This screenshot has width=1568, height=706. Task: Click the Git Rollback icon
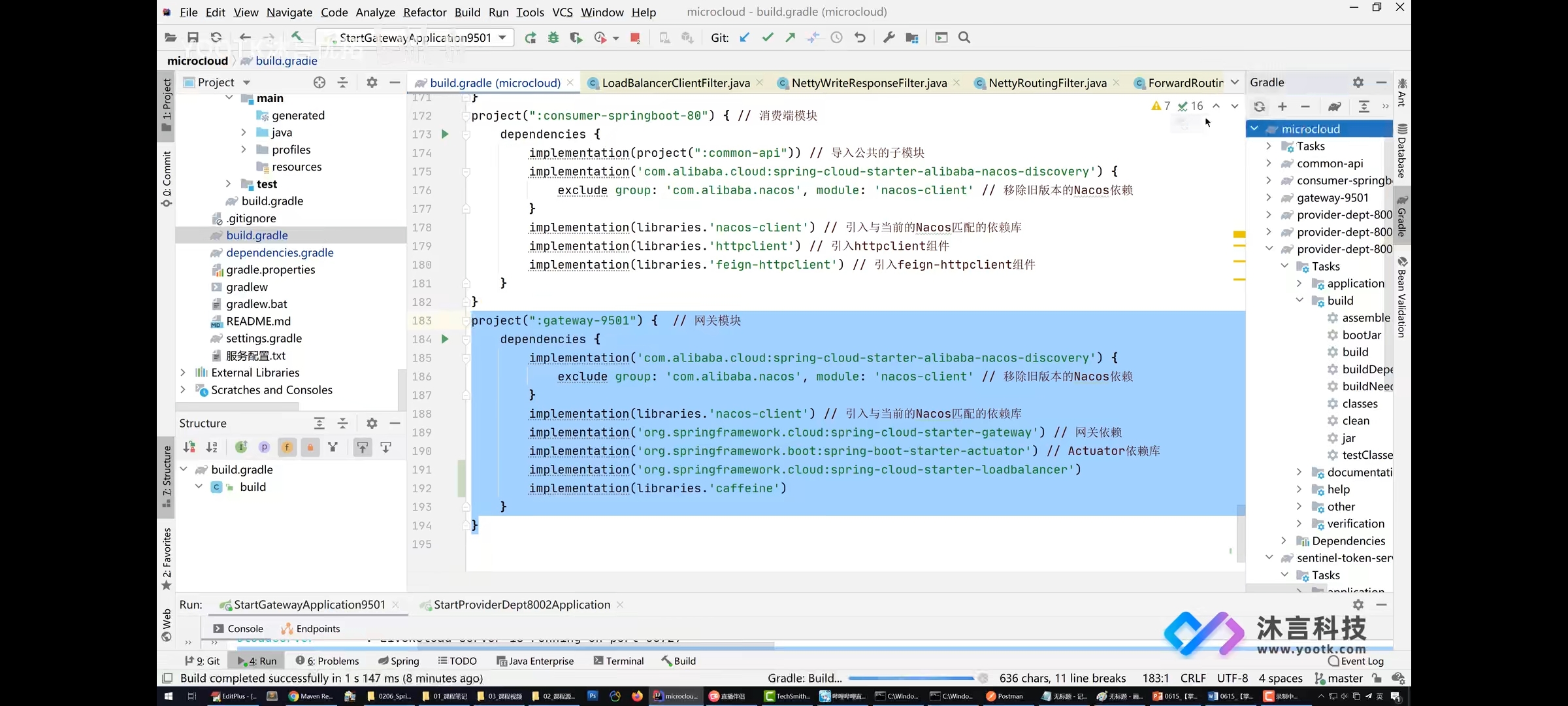860,38
